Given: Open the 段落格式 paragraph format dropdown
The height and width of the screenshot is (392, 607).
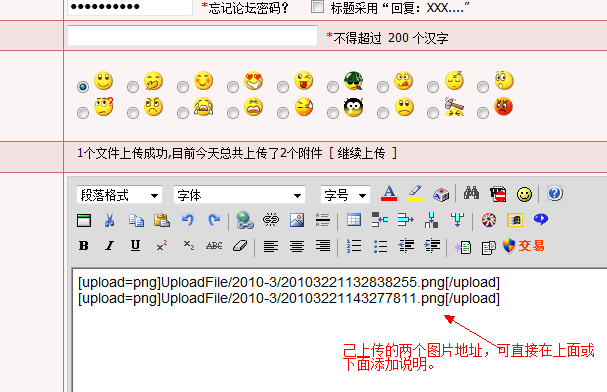Looking at the screenshot, I should click(119, 195).
